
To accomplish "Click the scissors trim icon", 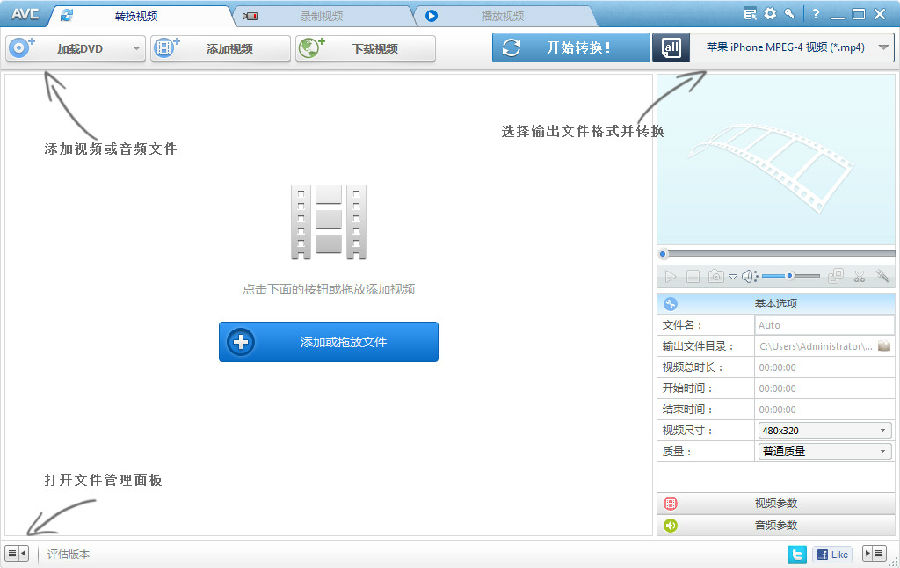I will click(859, 277).
